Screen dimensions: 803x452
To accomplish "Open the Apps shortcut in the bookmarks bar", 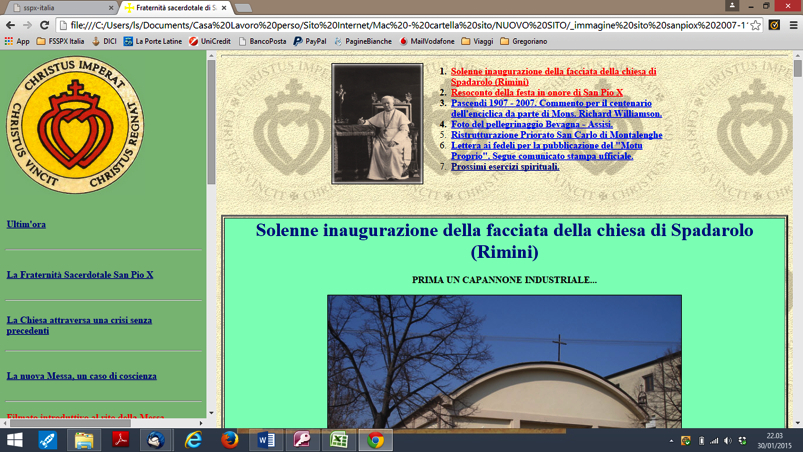I will click(x=17, y=41).
